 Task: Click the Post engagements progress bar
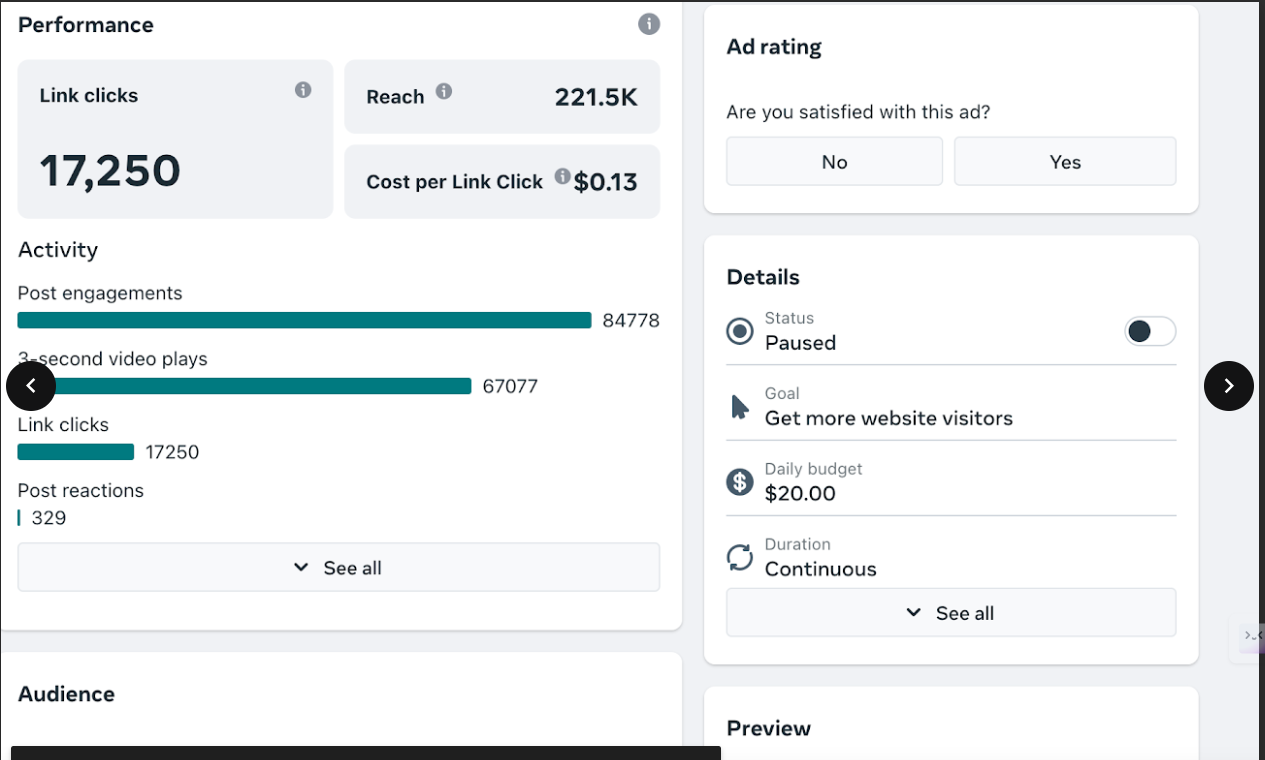tap(304, 320)
